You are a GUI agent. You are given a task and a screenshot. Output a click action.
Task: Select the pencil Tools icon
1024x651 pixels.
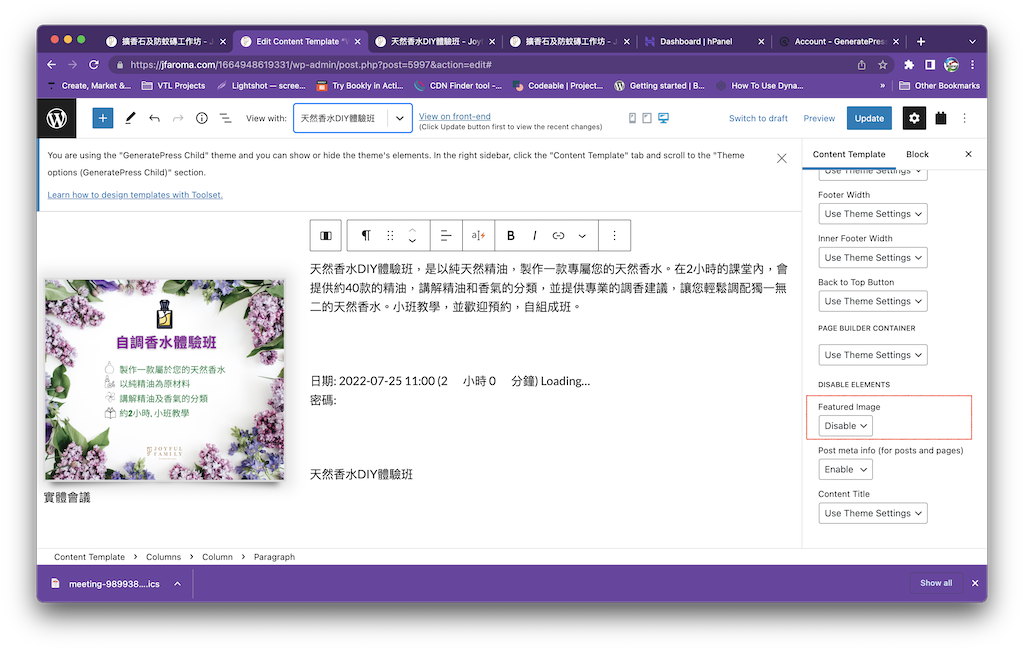(130, 118)
